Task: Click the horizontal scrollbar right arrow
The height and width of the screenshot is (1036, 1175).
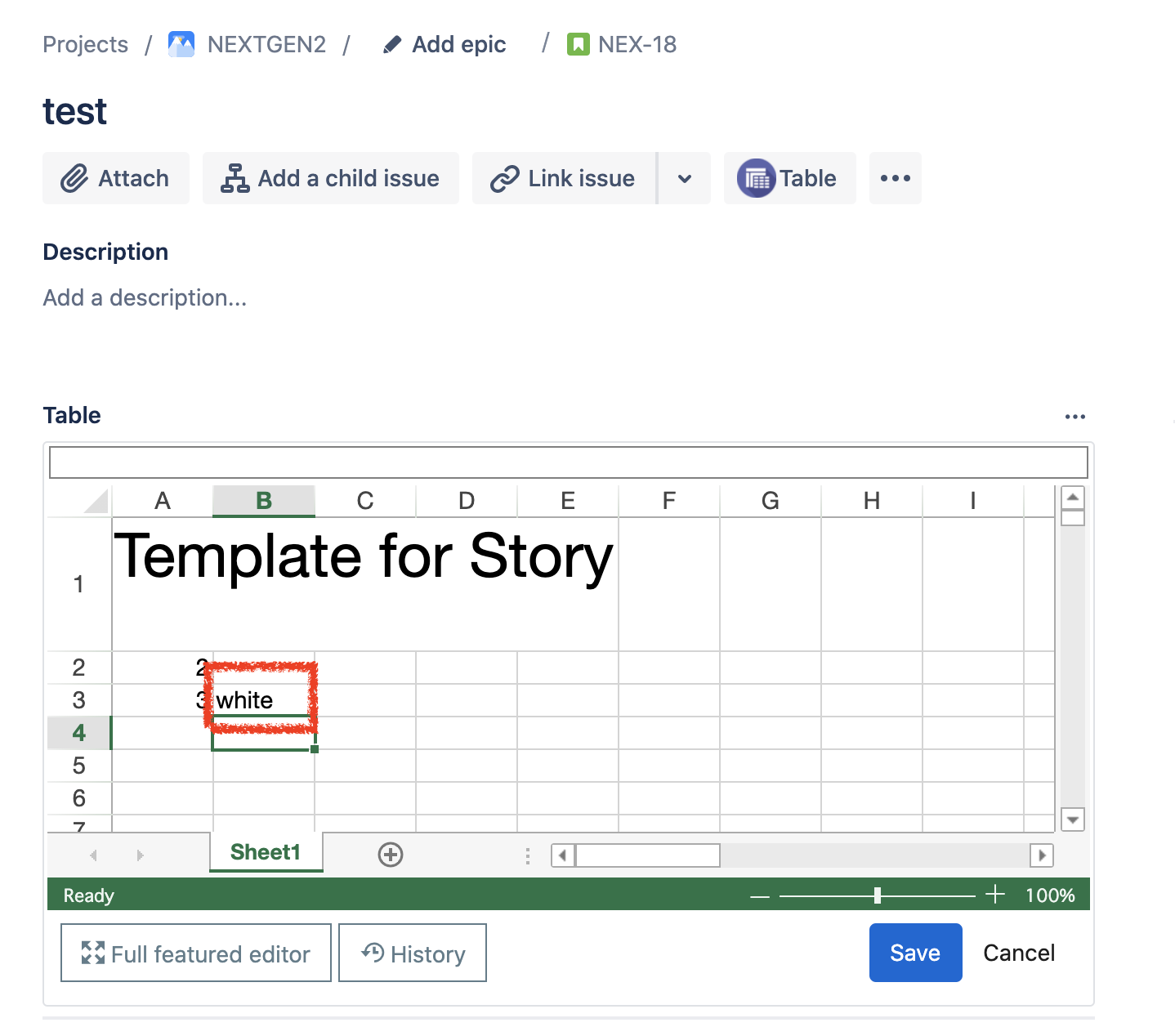Action: click(x=1042, y=855)
